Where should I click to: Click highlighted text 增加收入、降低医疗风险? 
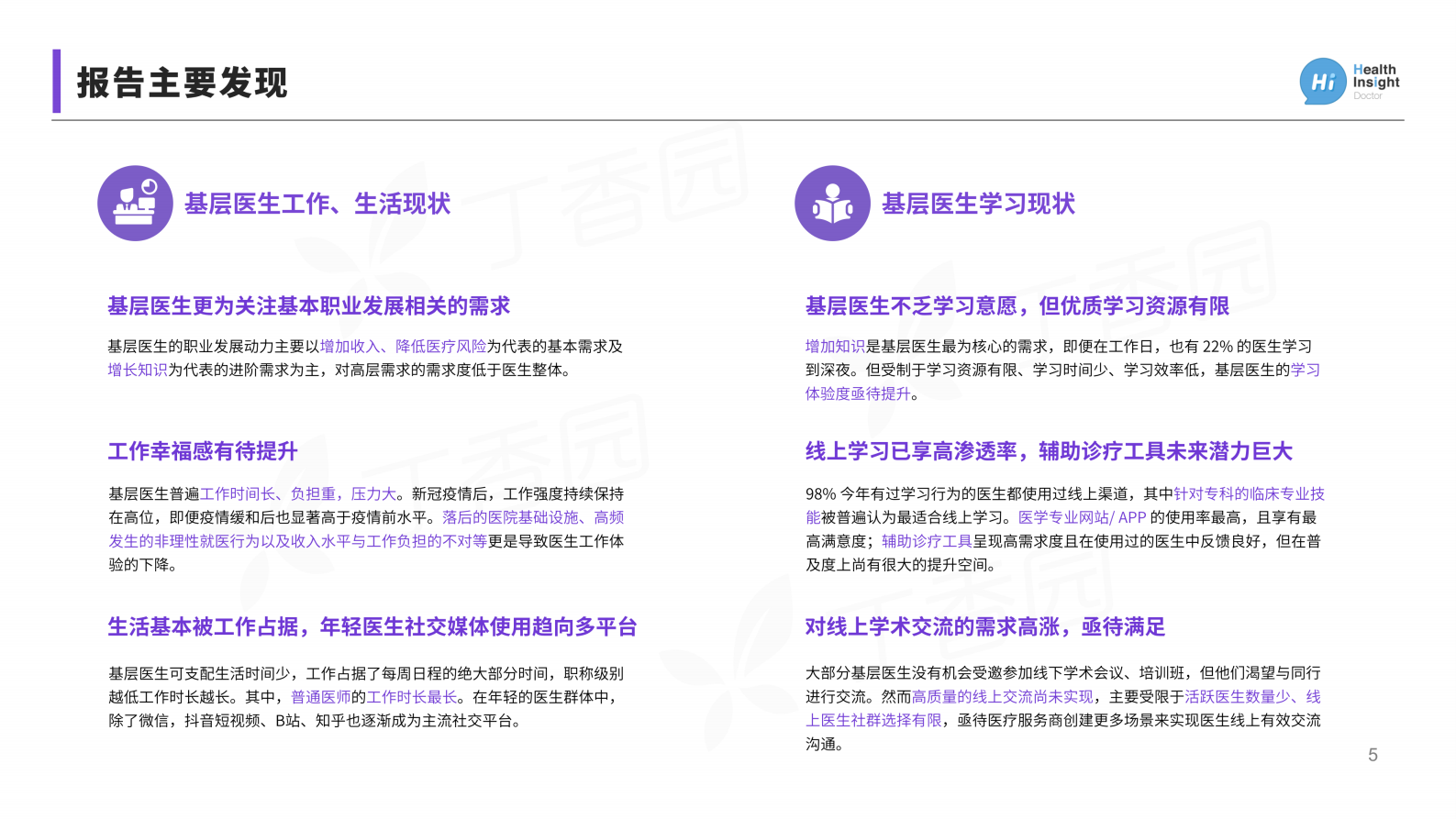tap(403, 347)
